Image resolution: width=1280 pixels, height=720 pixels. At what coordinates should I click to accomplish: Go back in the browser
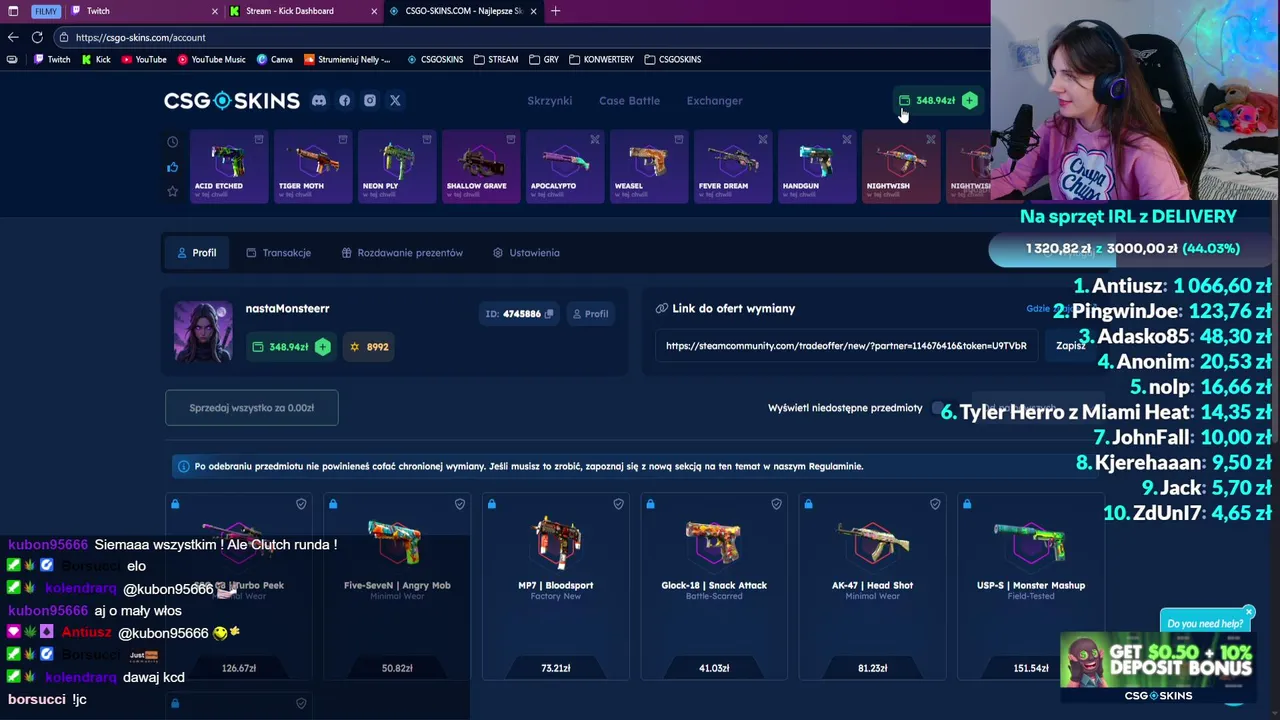click(x=13, y=37)
